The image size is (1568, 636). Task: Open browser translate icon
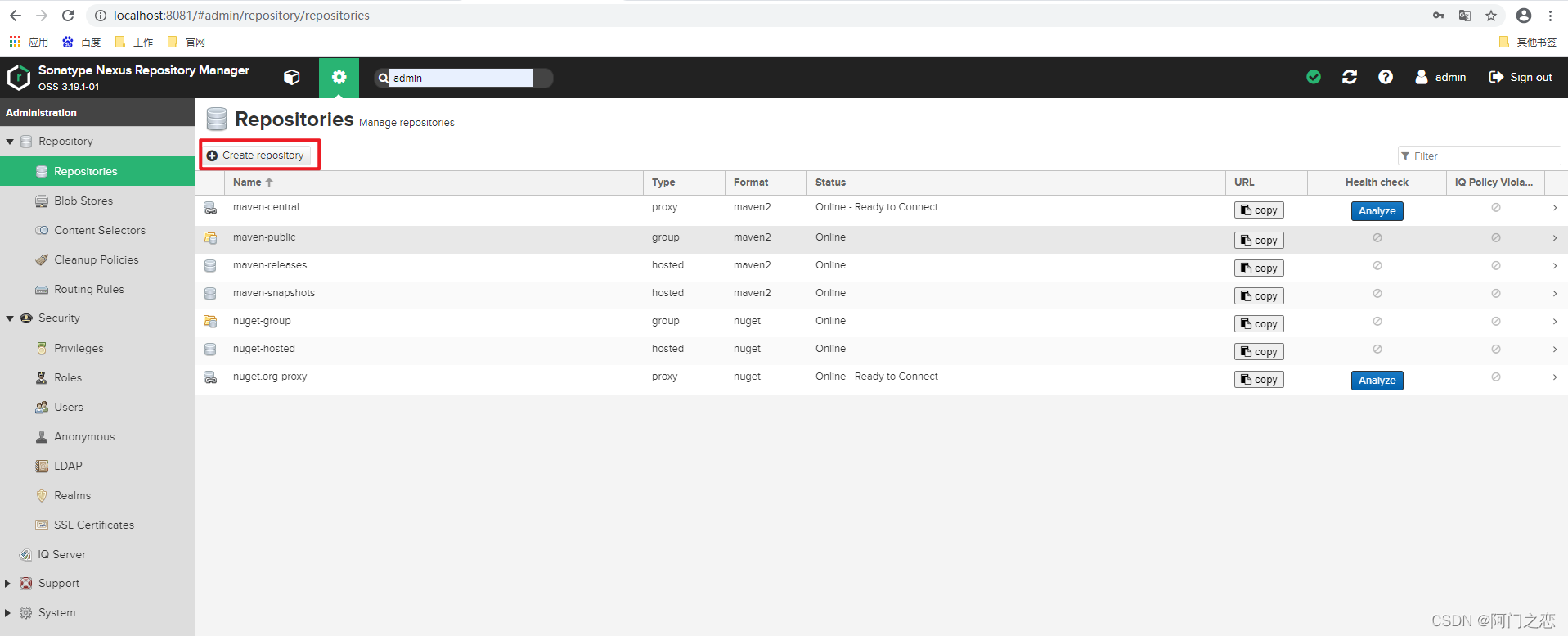click(1465, 16)
